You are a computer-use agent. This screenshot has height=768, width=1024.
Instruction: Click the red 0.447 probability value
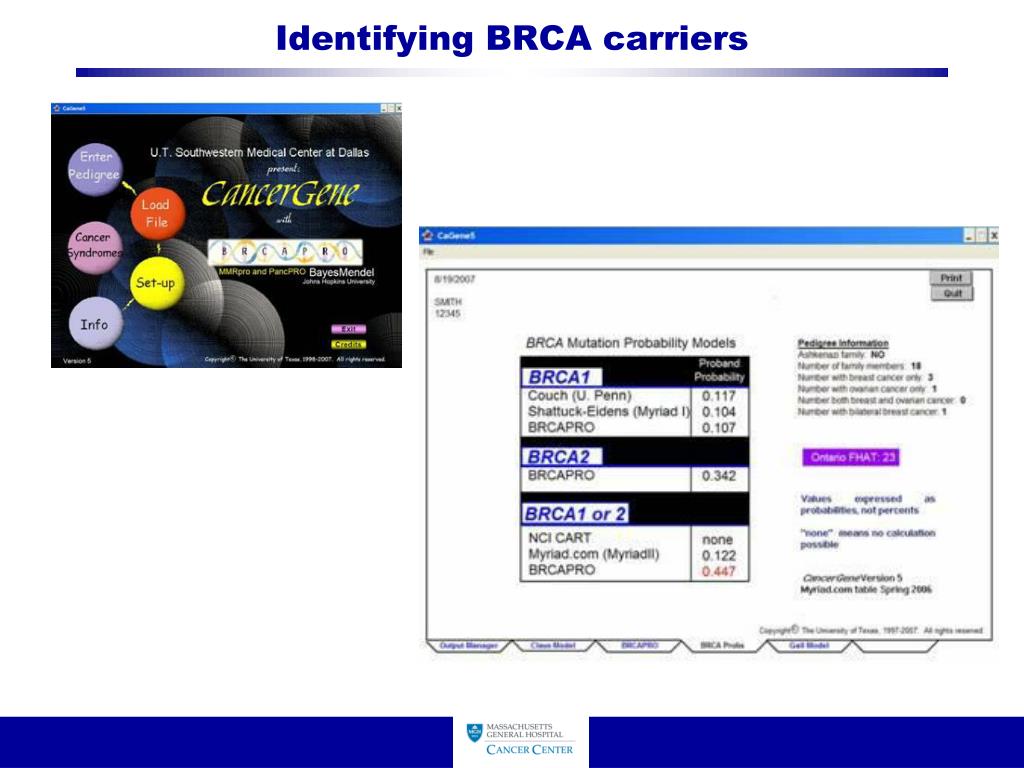[x=718, y=571]
